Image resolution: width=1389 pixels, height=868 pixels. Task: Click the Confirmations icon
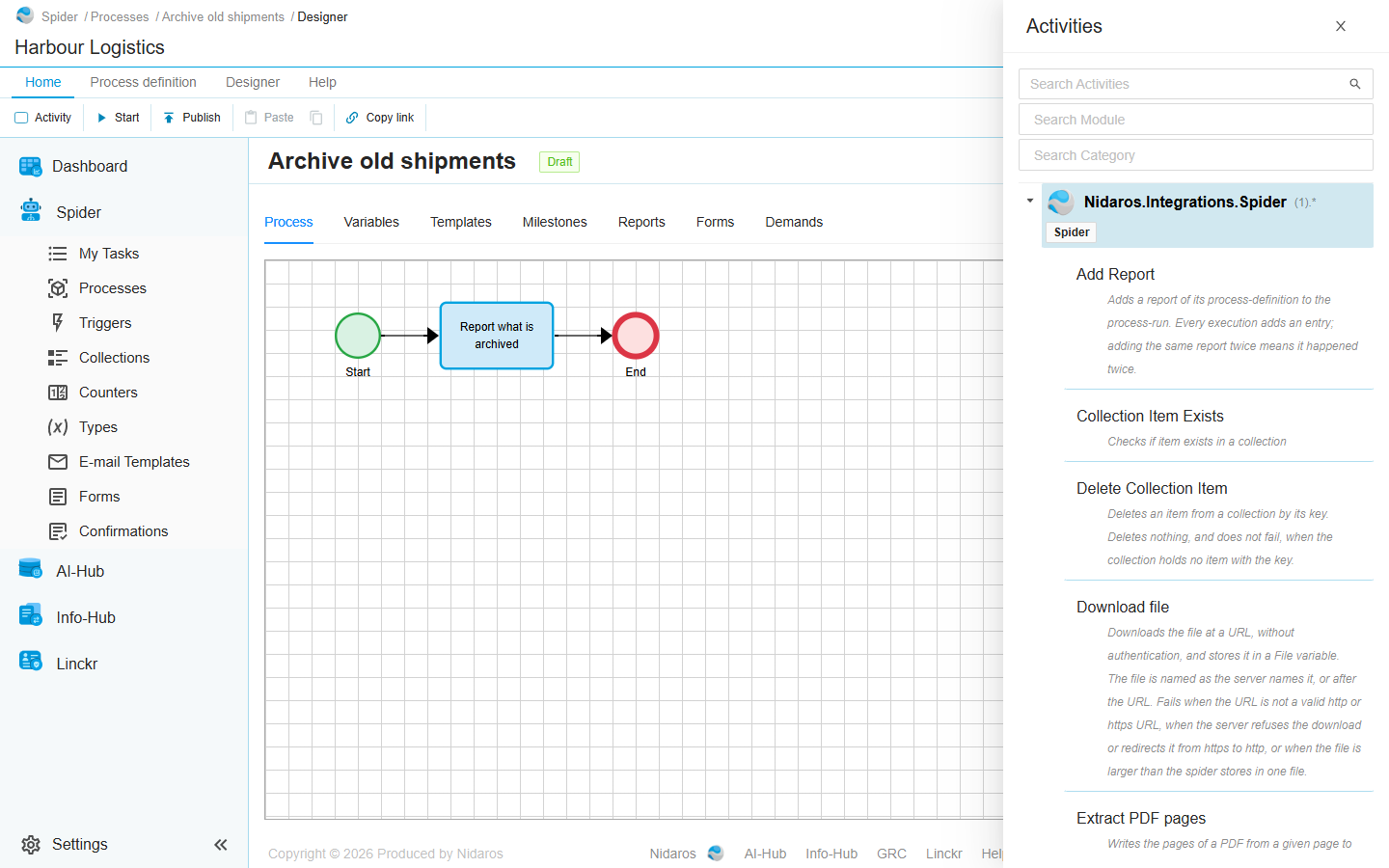pyautogui.click(x=58, y=531)
